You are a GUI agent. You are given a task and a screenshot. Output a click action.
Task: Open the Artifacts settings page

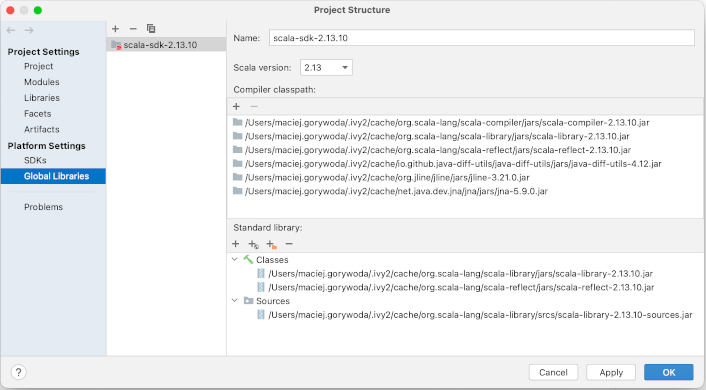(41, 129)
